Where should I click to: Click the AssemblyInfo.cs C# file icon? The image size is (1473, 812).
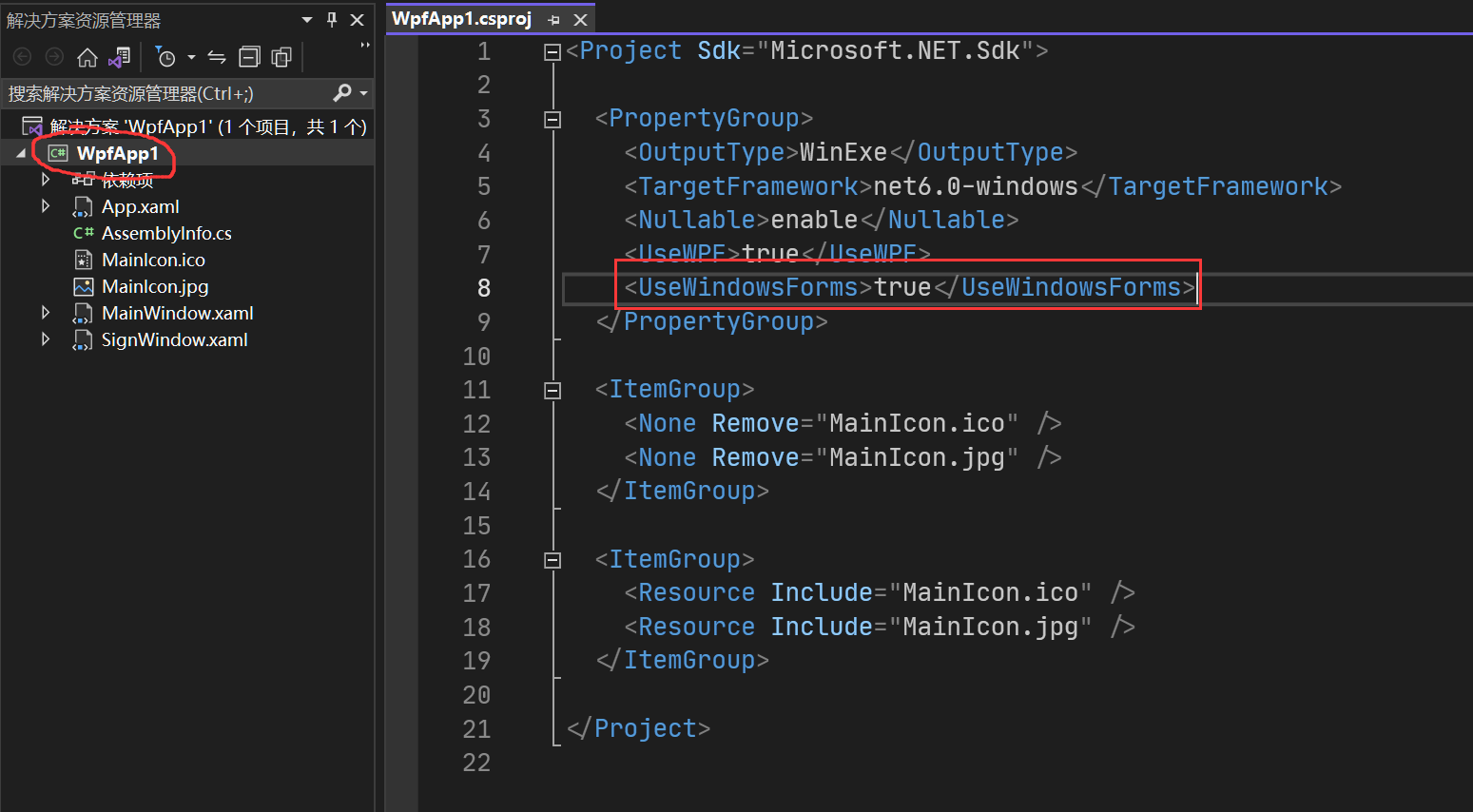tap(84, 233)
